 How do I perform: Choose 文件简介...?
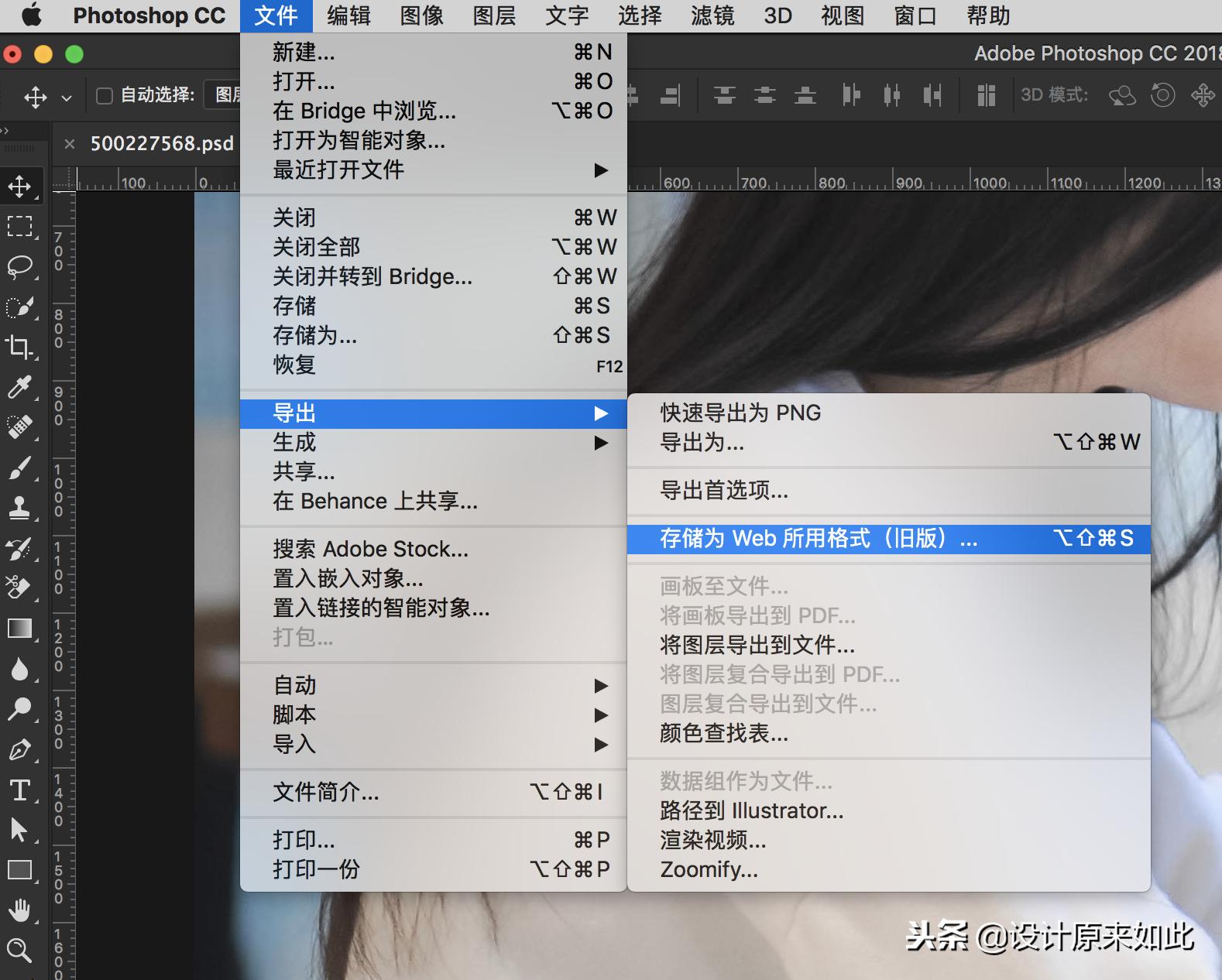pyautogui.click(x=433, y=792)
